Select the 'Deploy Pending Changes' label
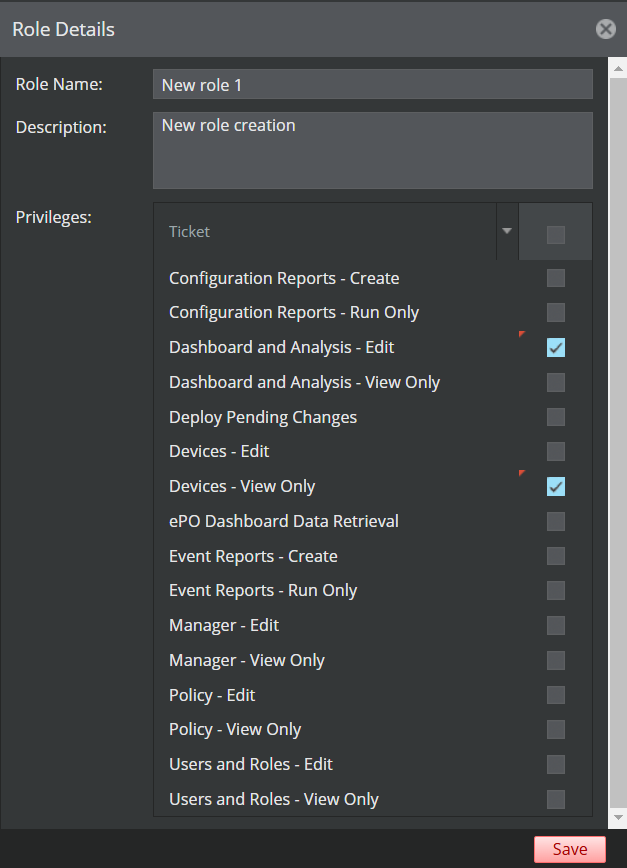627x868 pixels. point(263,417)
